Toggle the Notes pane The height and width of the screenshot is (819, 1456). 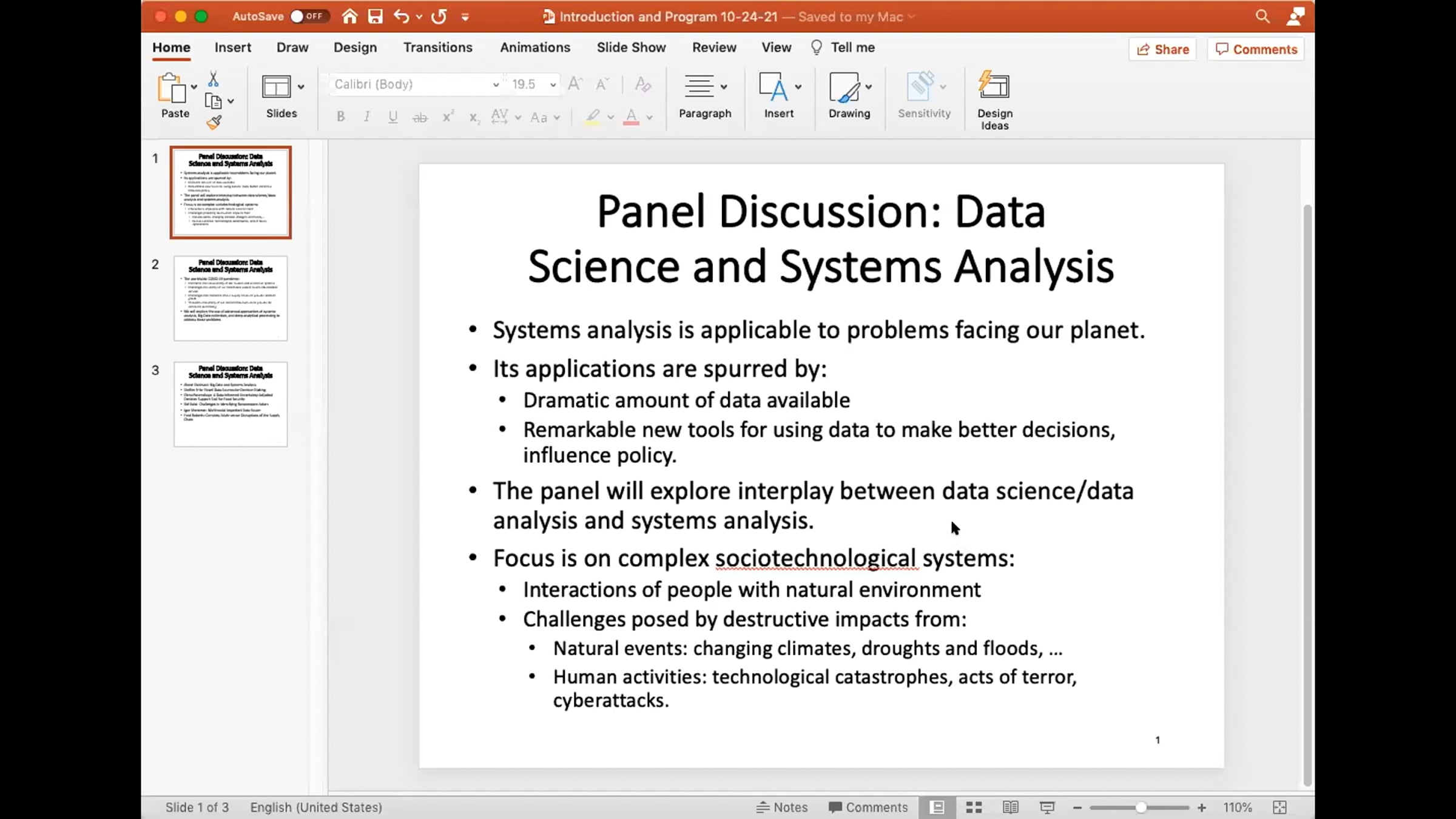782,807
